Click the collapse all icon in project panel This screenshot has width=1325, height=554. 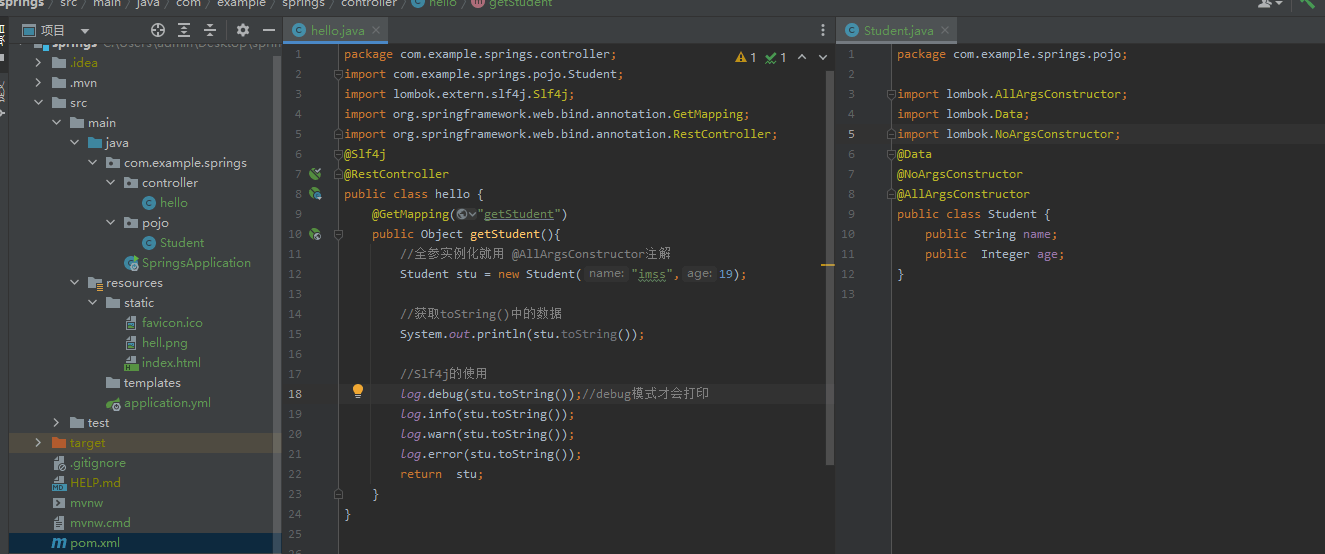coord(210,30)
